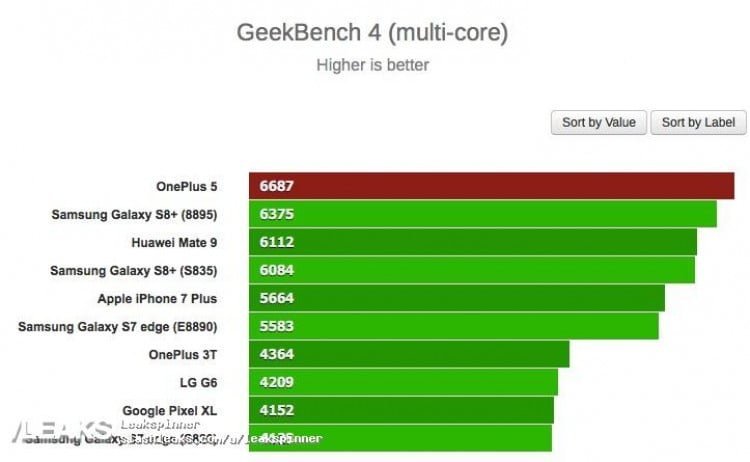Click the GeekBench 4 (multi-core) chart title

pyautogui.click(x=372, y=33)
